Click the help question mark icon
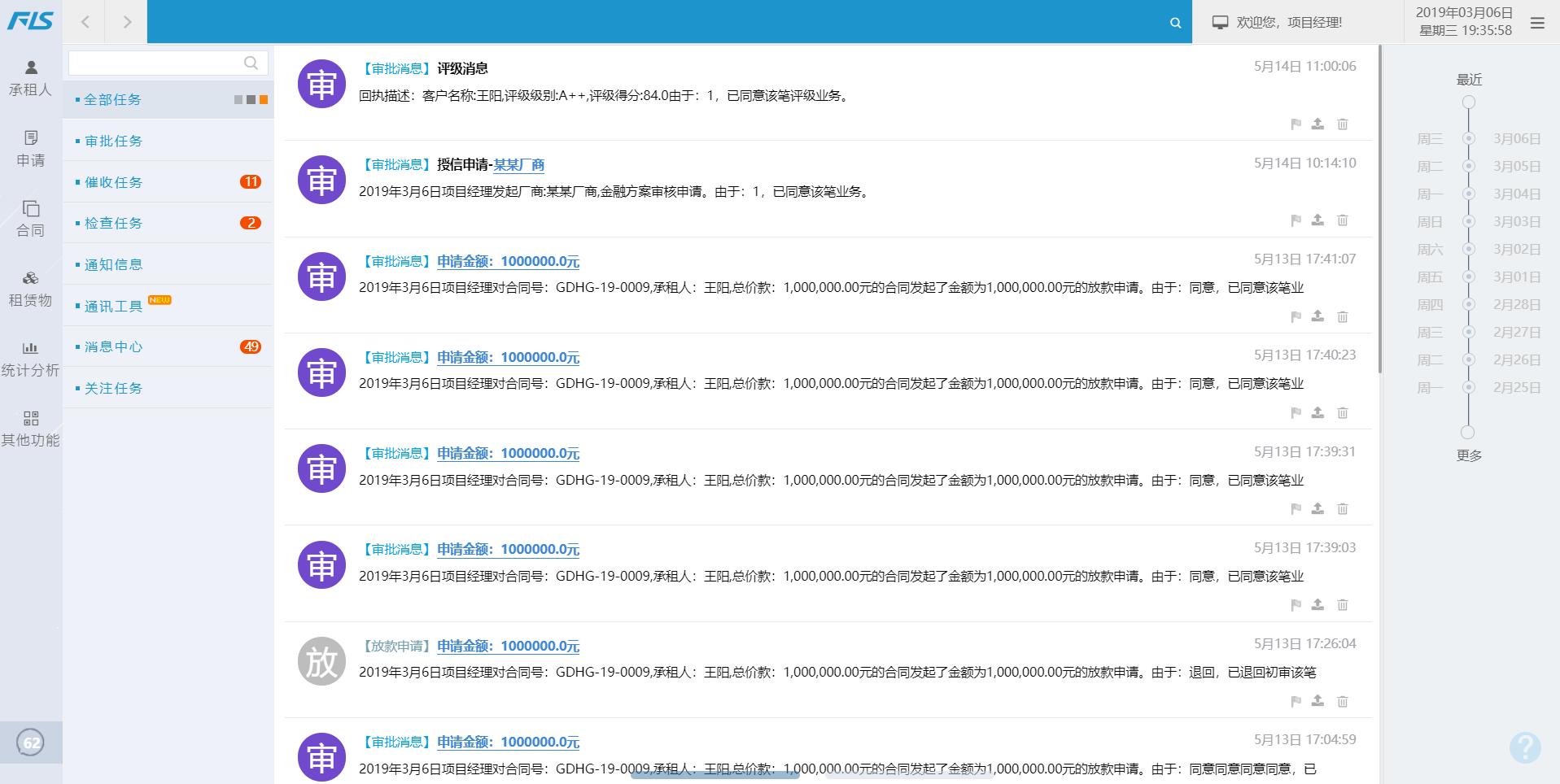This screenshot has height=784, width=1560. click(x=1524, y=747)
